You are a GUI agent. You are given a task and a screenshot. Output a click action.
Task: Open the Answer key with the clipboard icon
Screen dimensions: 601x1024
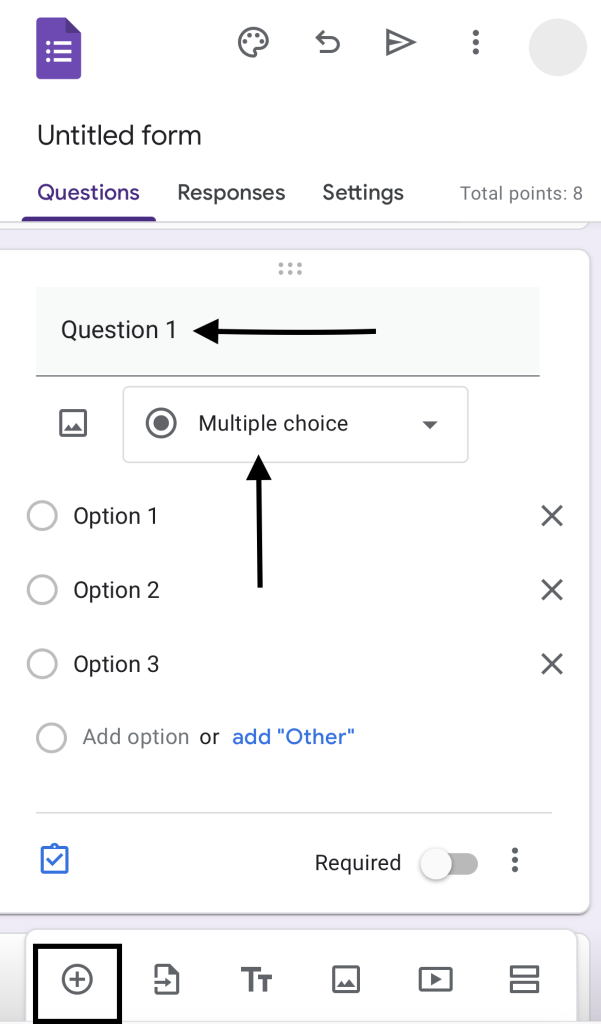pyautogui.click(x=54, y=858)
